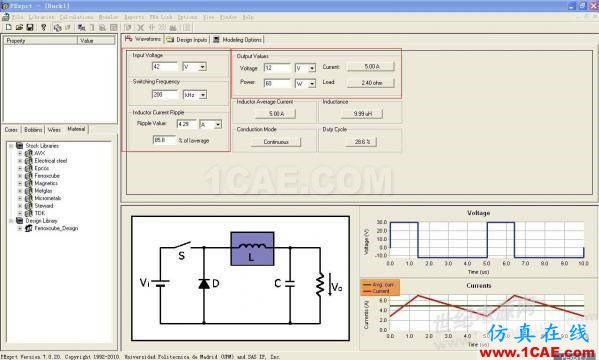Expand the Ferroxcube_Design tree node
599x360 pixels.
point(20,228)
